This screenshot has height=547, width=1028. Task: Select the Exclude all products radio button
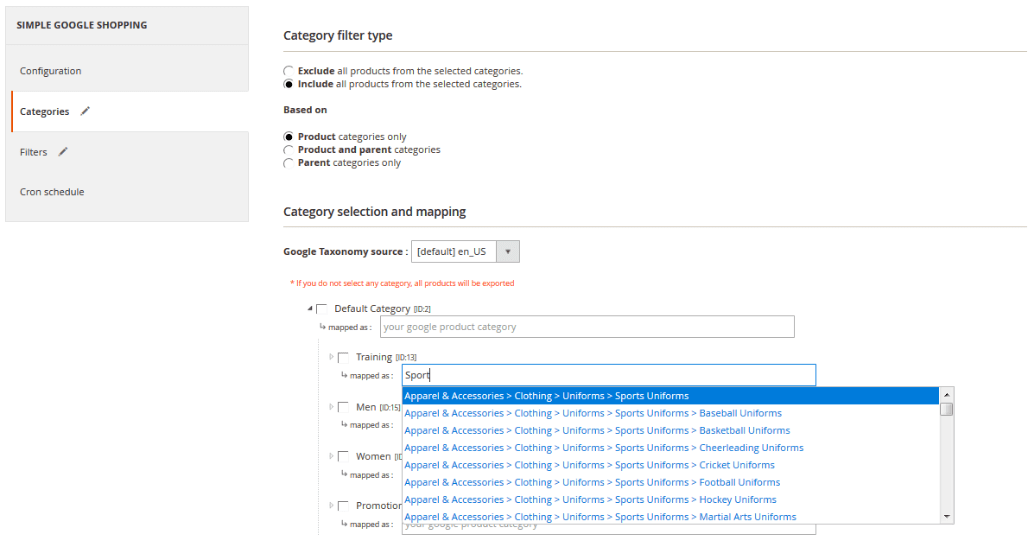click(288, 71)
